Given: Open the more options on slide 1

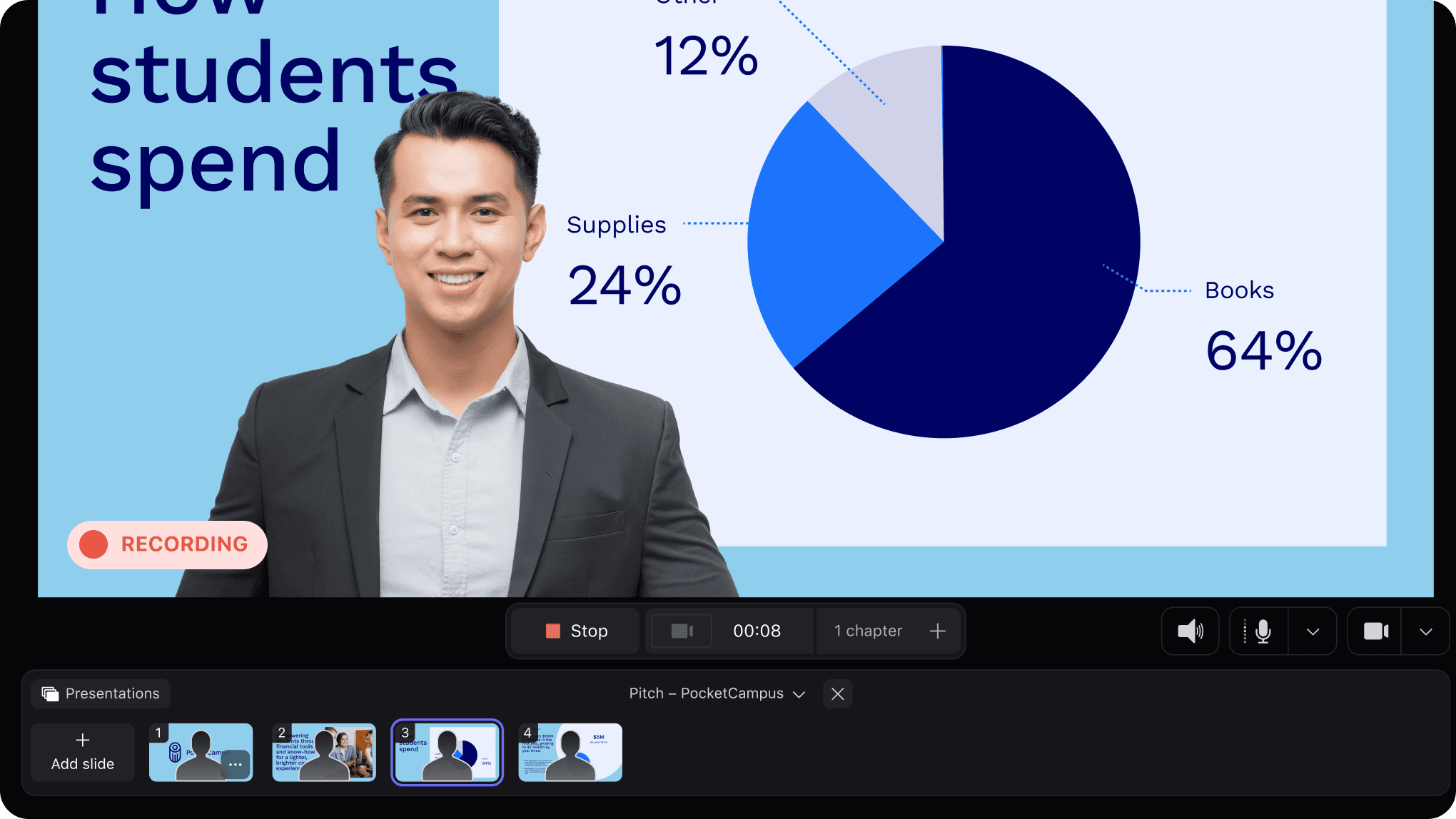Looking at the screenshot, I should [x=236, y=764].
